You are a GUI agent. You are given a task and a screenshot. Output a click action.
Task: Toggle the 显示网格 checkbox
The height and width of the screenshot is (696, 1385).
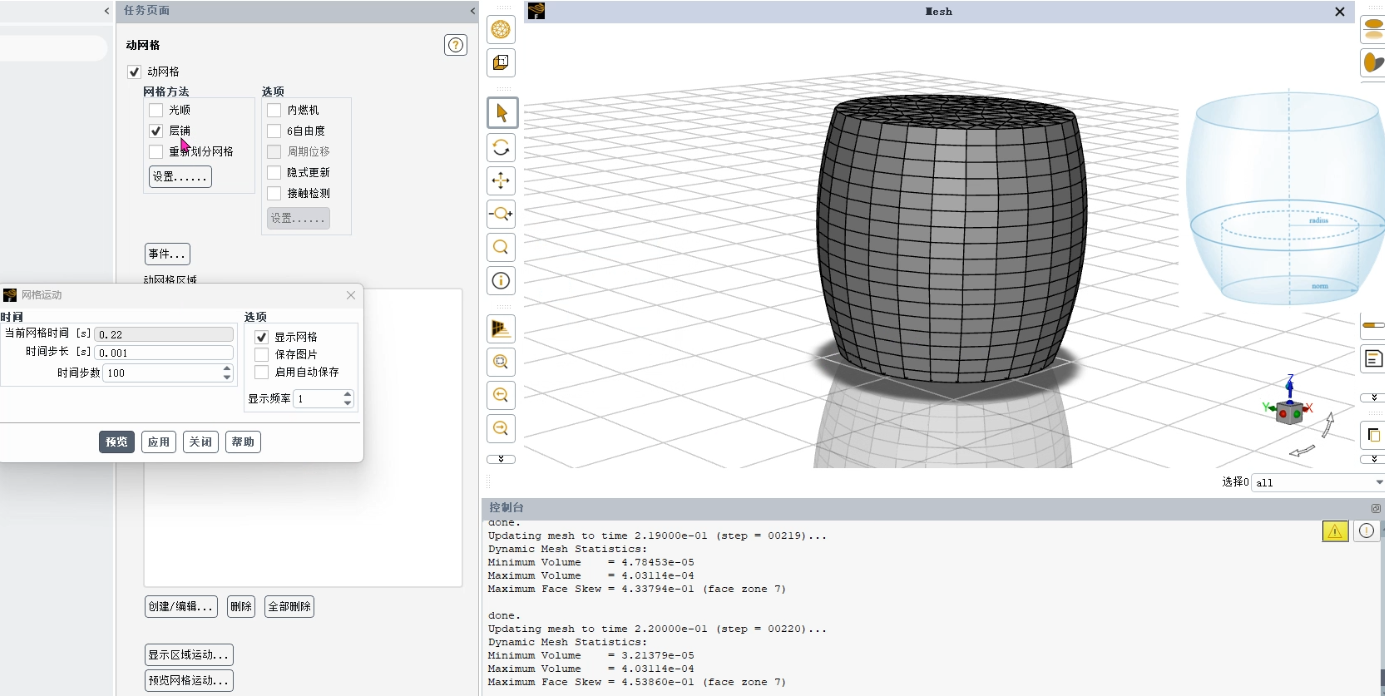pyautogui.click(x=262, y=337)
